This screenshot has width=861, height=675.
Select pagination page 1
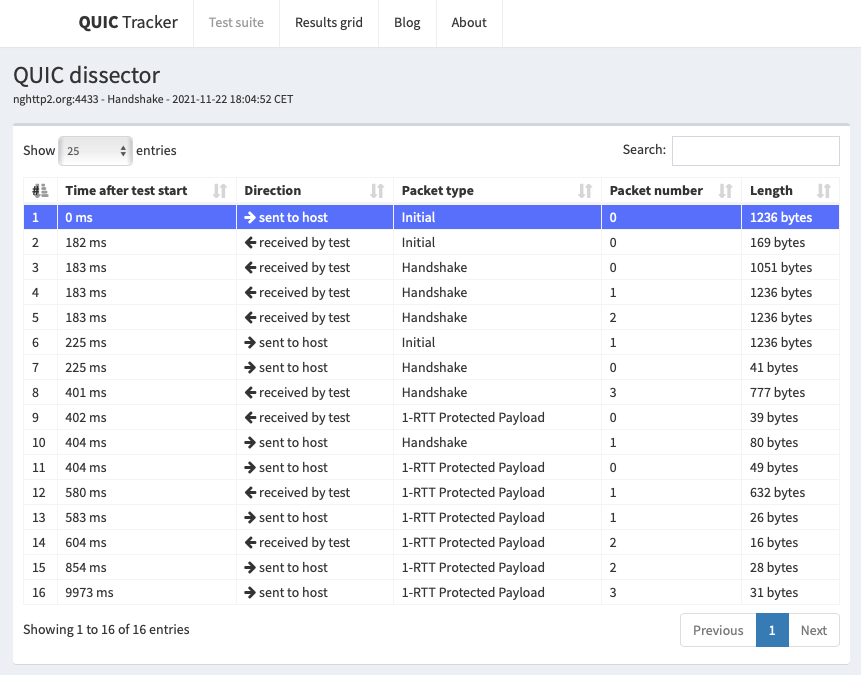772,630
